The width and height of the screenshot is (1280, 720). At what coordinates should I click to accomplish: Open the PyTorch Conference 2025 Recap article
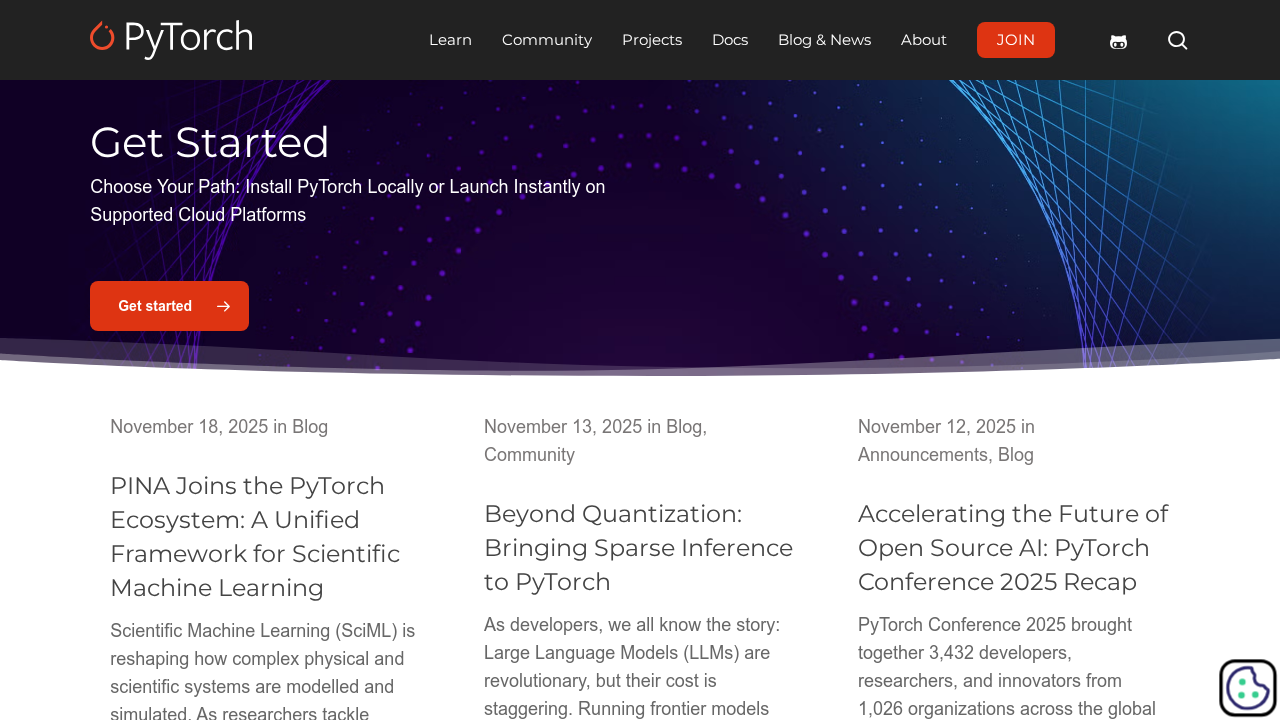(x=1013, y=548)
